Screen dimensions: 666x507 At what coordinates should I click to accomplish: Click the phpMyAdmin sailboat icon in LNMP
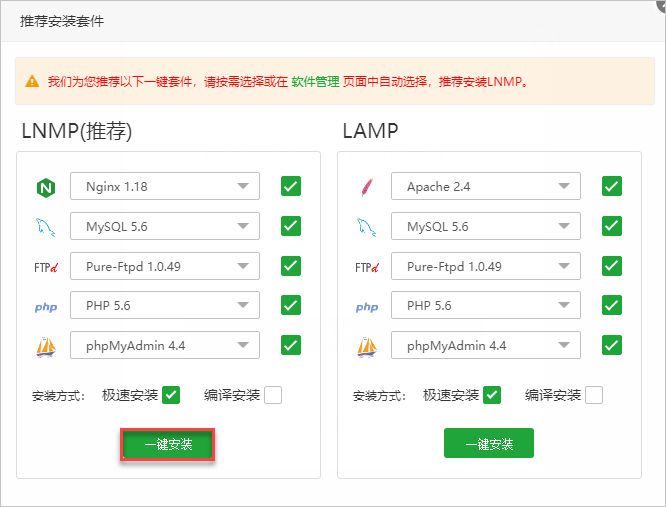pos(45,346)
